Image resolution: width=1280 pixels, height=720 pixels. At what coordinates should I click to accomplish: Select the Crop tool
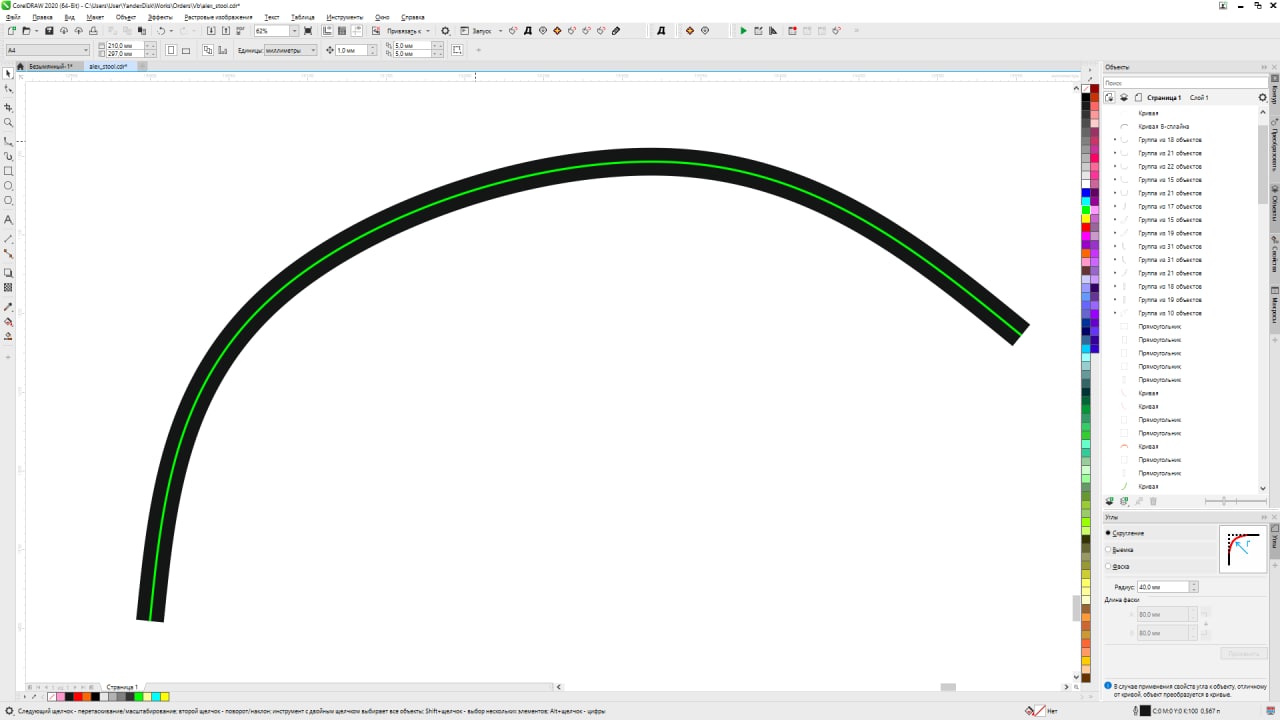(8, 107)
